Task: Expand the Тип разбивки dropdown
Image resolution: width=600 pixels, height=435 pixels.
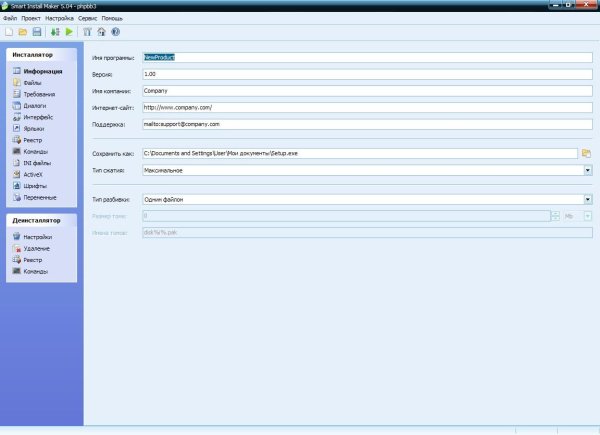Action: (588, 199)
